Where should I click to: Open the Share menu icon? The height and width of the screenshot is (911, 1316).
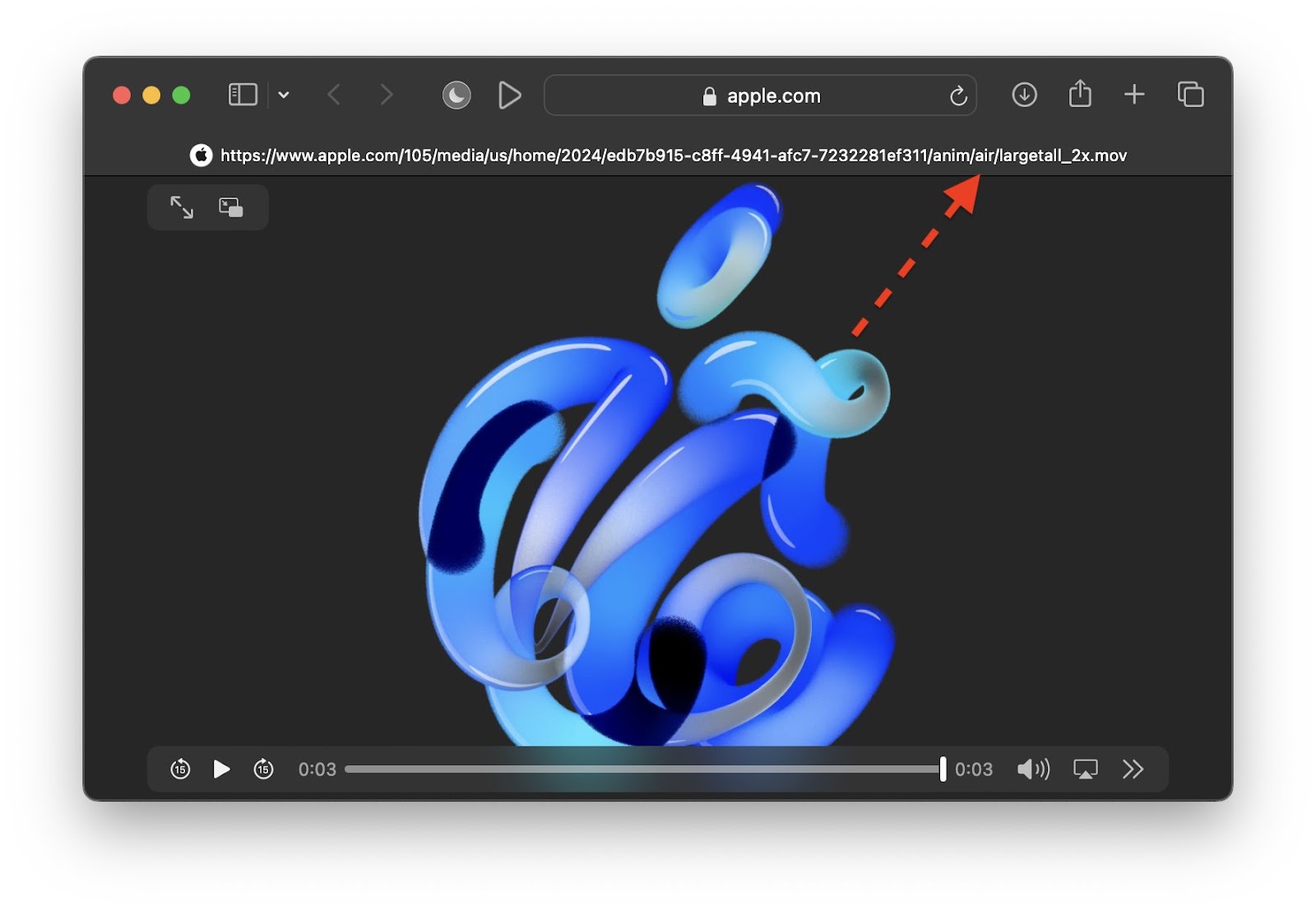point(1080,94)
